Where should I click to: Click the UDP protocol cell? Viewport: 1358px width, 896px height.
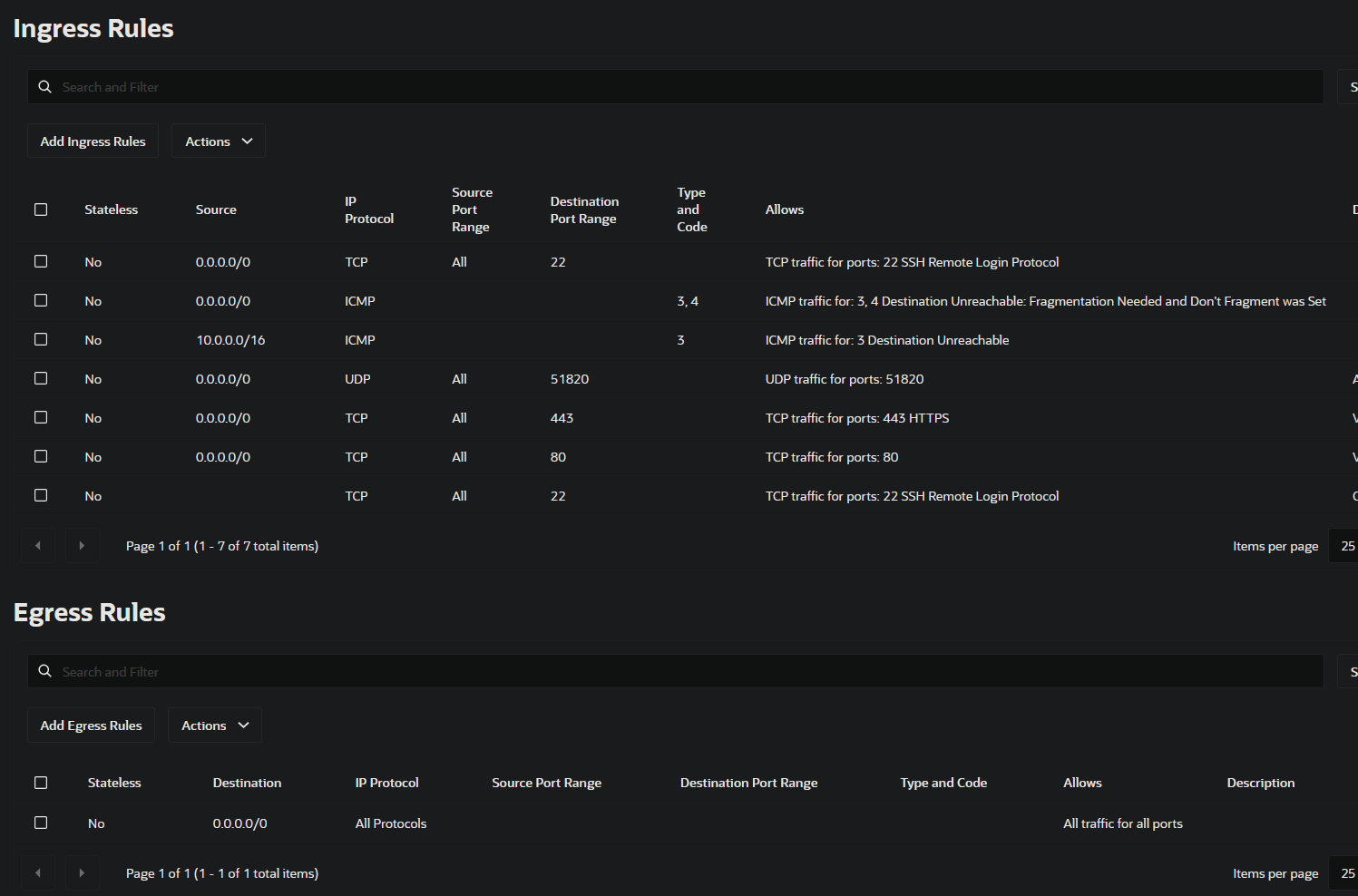(357, 379)
